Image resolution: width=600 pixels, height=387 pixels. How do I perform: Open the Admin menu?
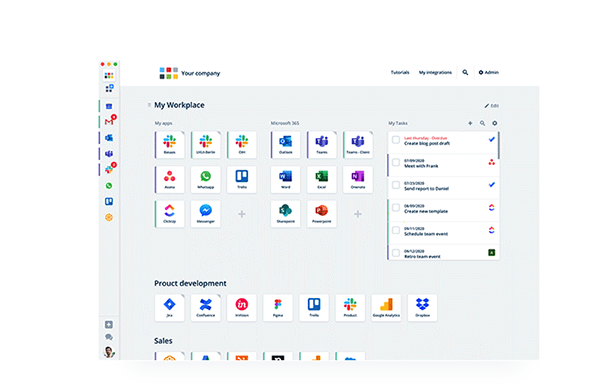click(x=489, y=72)
